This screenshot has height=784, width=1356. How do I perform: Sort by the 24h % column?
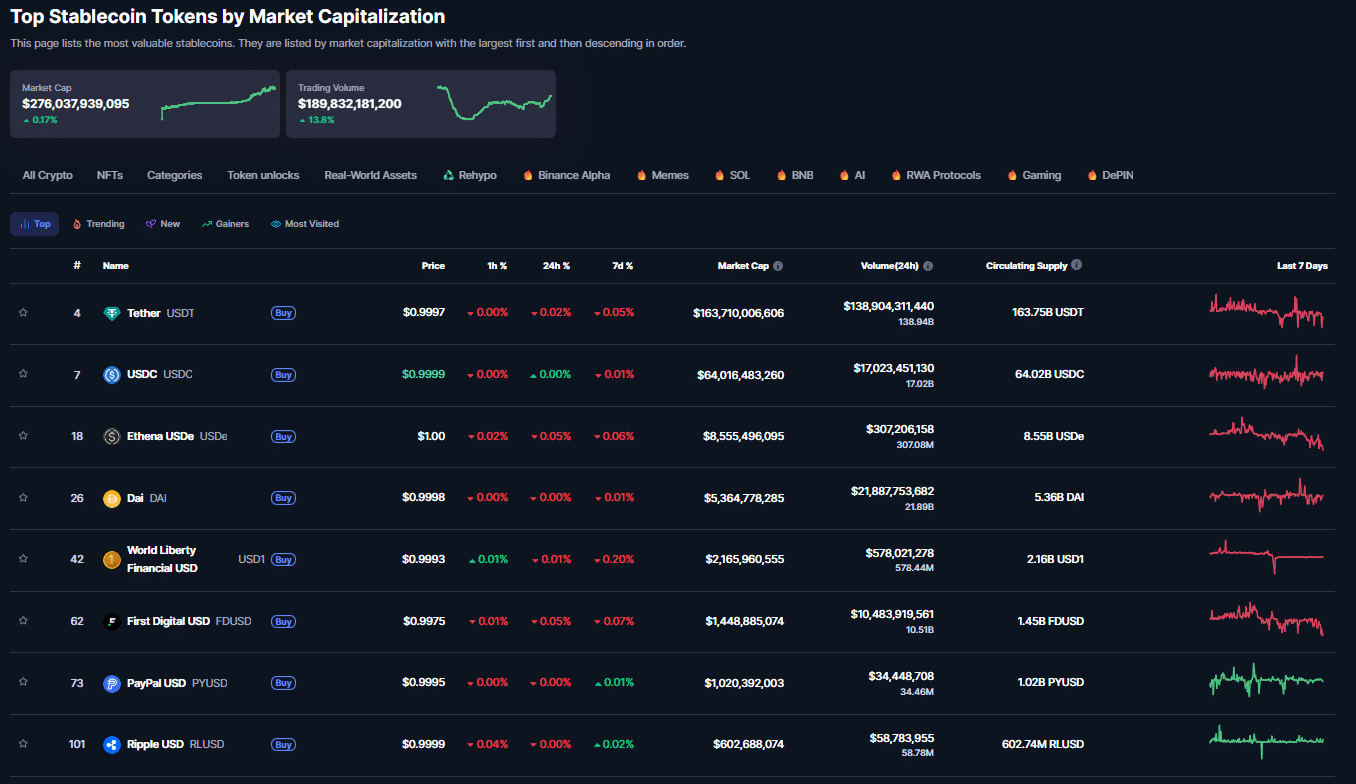[x=556, y=266]
